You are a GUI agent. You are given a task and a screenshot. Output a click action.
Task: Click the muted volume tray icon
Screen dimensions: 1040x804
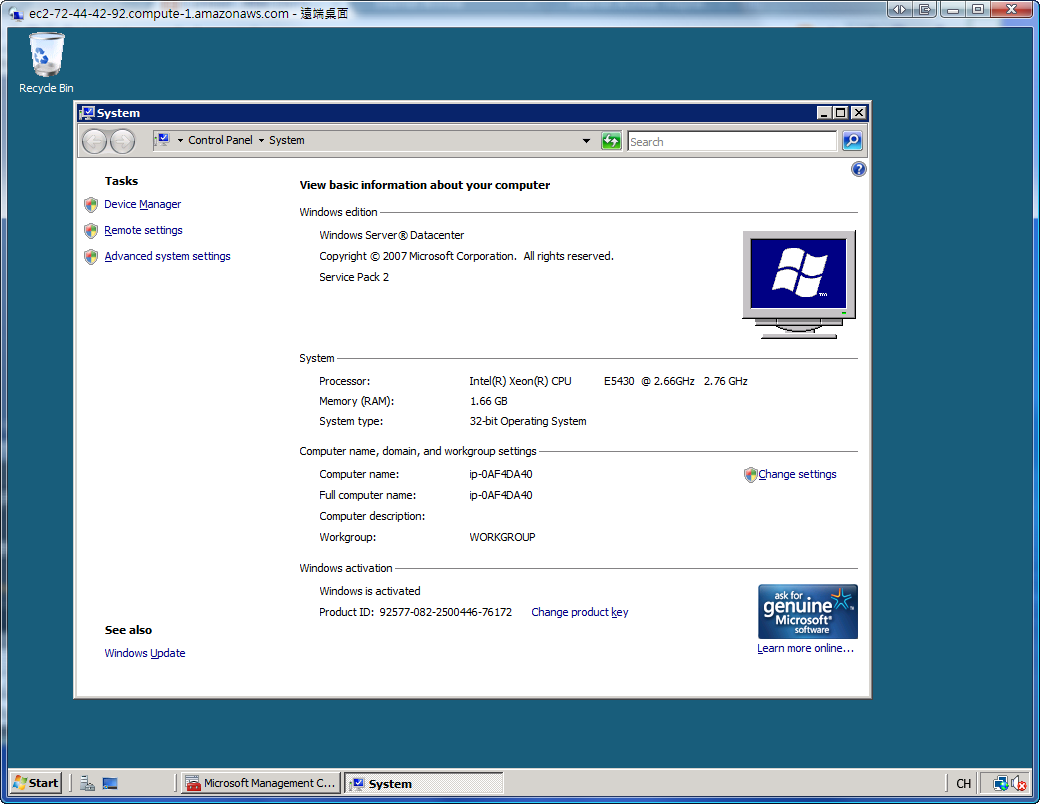(x=1019, y=783)
